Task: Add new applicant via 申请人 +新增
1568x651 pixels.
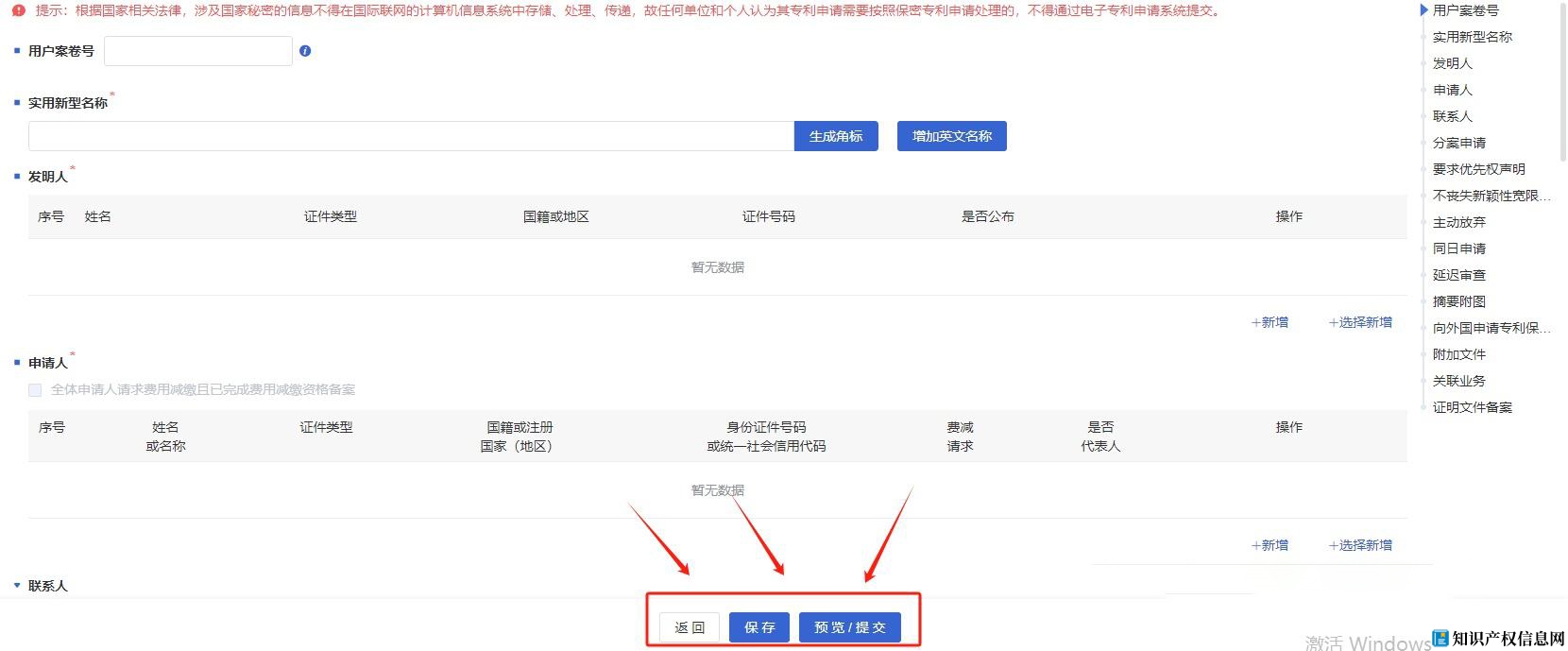Action: [x=1270, y=545]
